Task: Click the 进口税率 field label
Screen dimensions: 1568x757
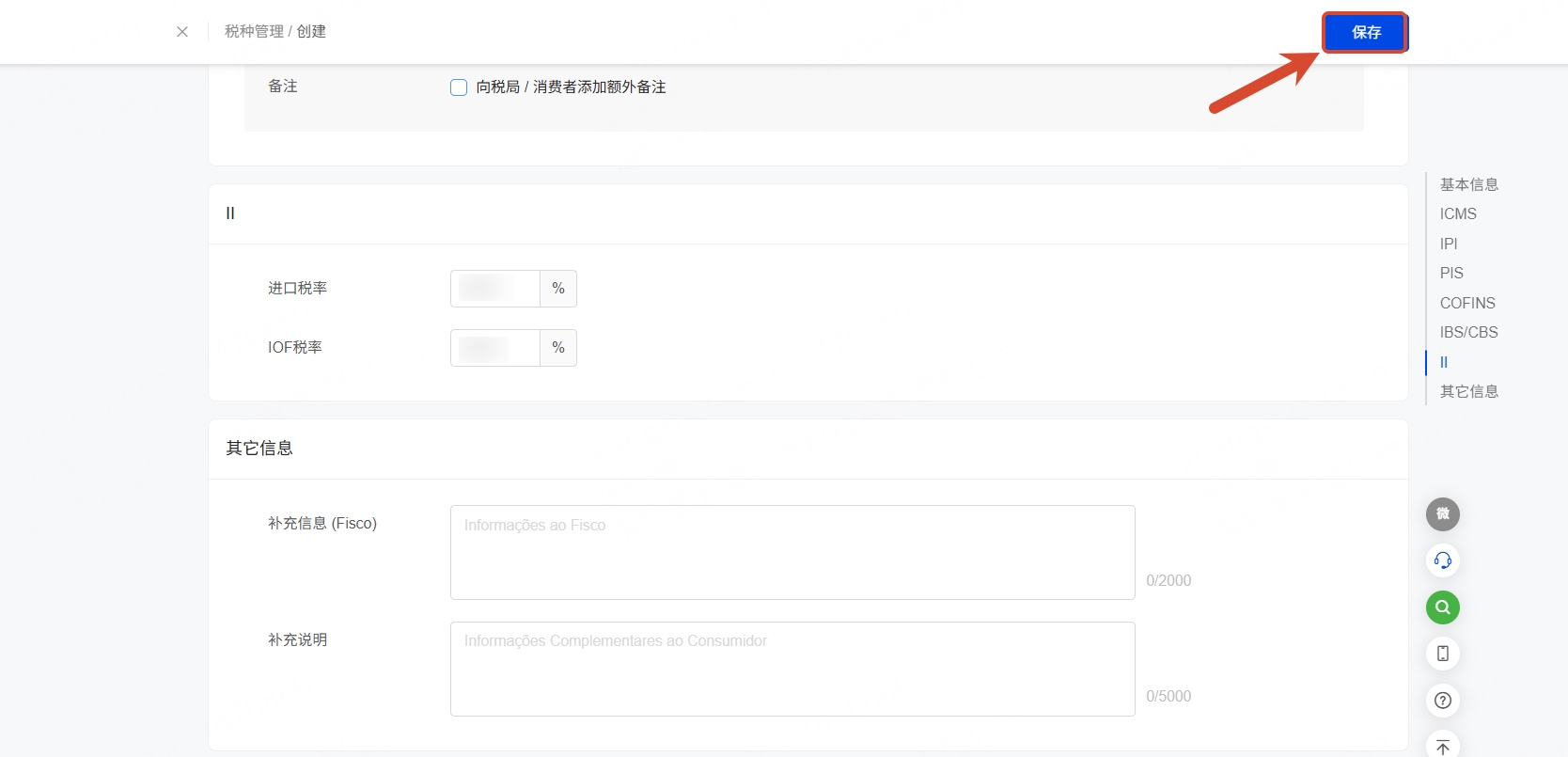Action: (x=297, y=289)
